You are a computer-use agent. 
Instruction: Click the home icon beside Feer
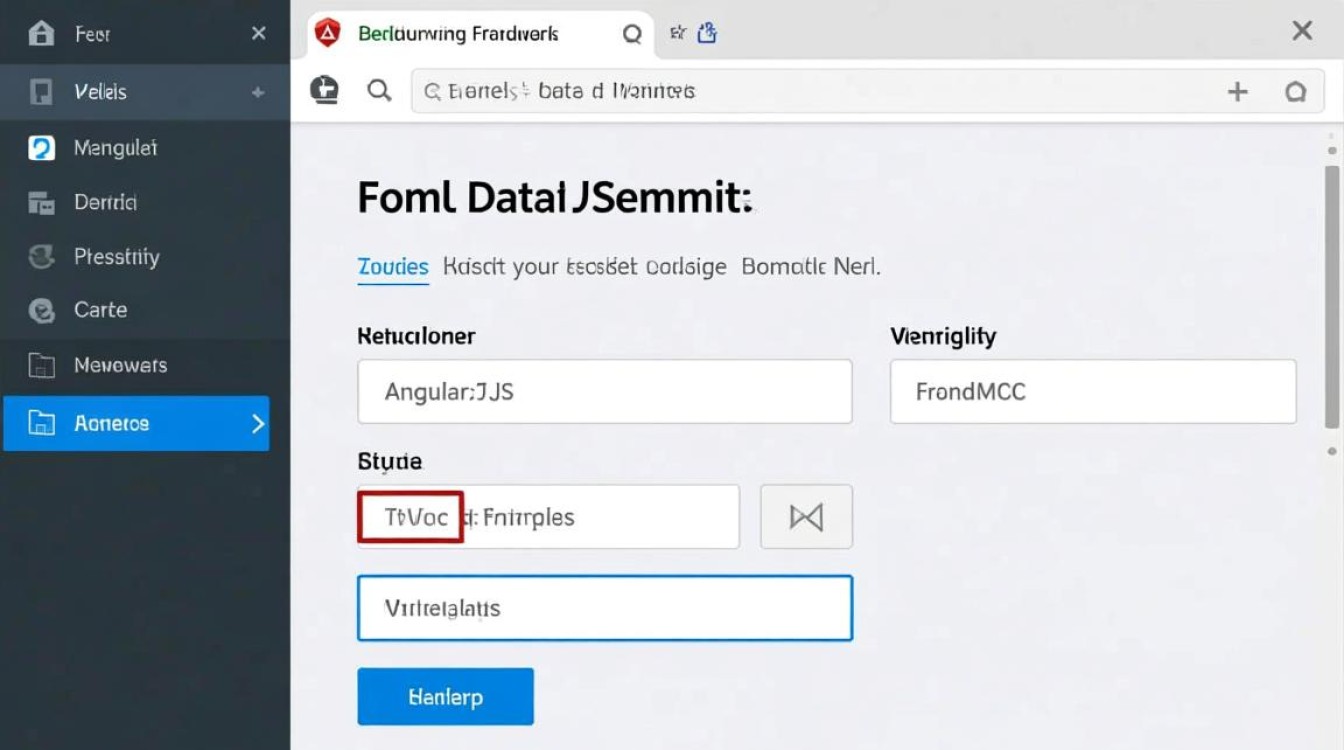[41, 34]
